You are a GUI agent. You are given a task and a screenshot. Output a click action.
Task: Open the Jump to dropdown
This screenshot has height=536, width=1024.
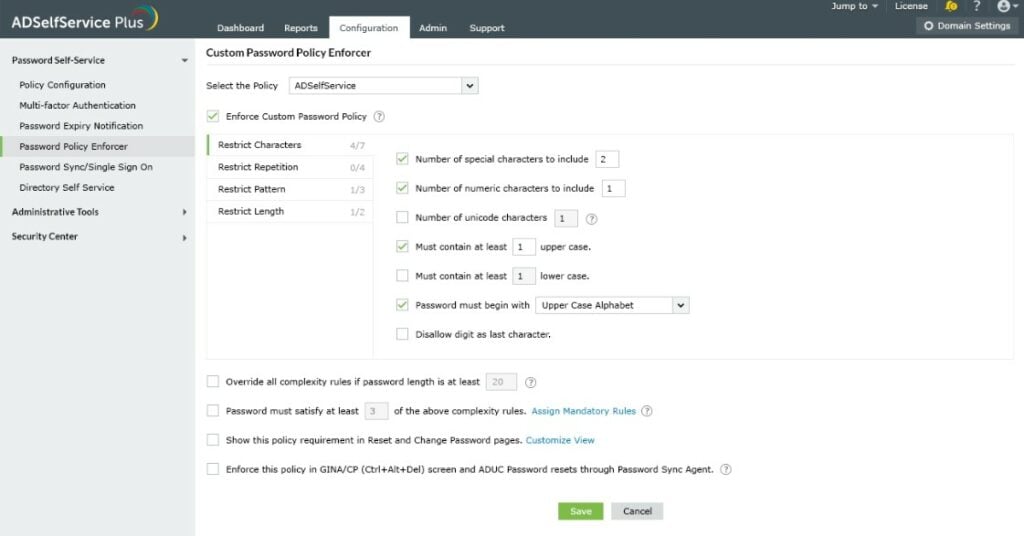(854, 7)
